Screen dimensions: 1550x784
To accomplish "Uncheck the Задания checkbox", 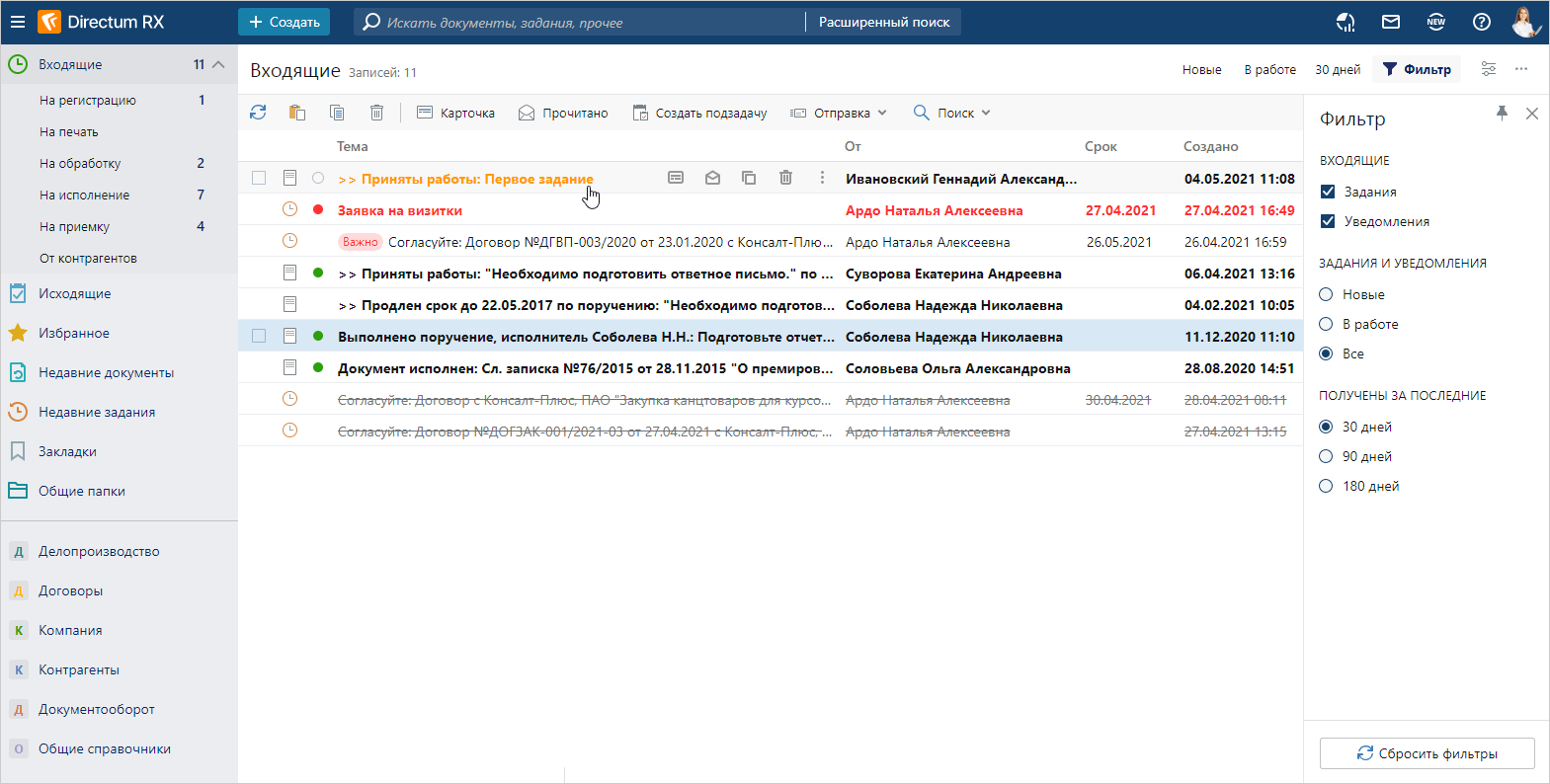I will coord(1328,192).
